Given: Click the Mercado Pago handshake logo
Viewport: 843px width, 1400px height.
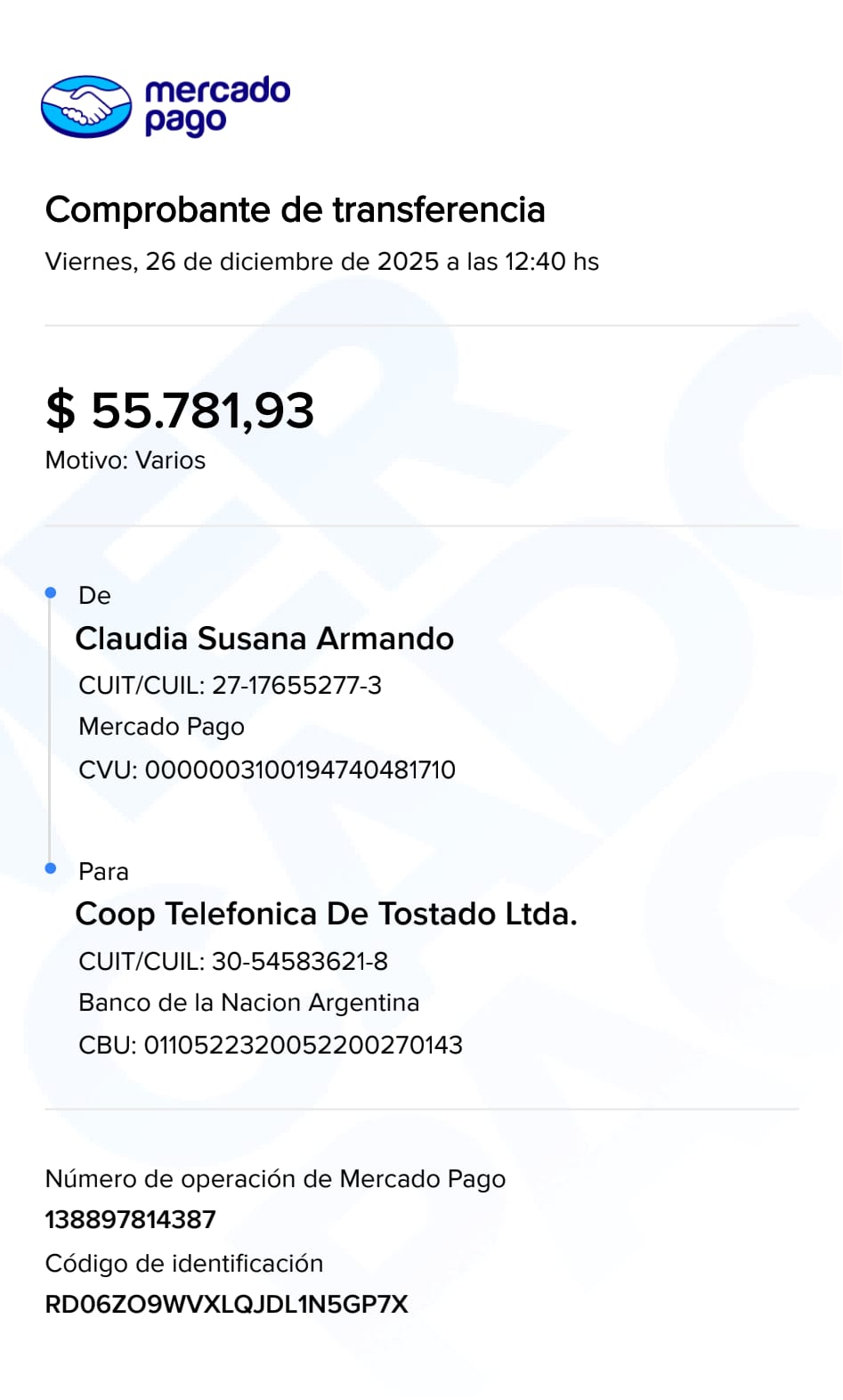Looking at the screenshot, I should coord(86,107).
